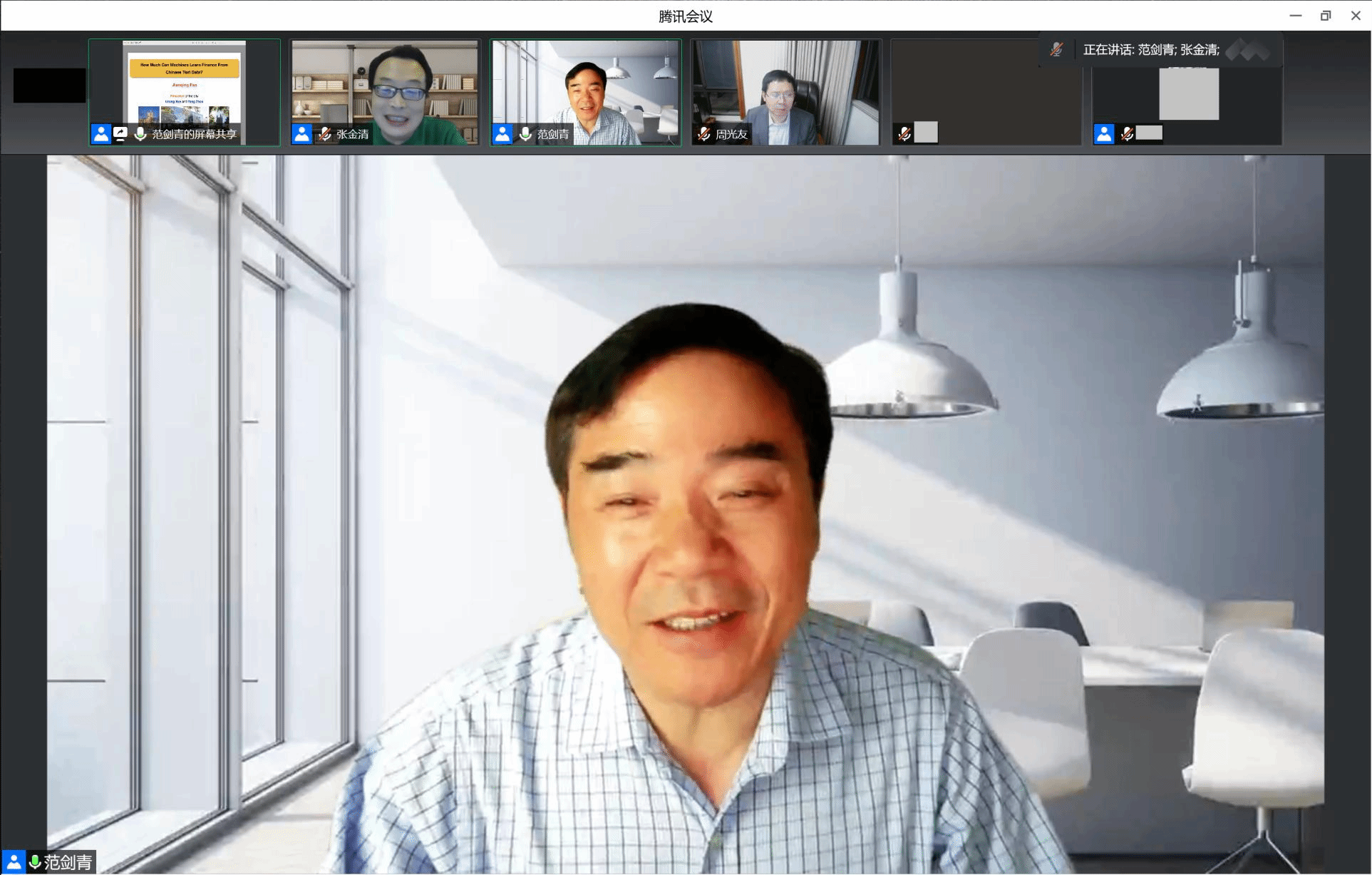Click microphone icon beside 范剑青 in thumbnail strip

[525, 133]
